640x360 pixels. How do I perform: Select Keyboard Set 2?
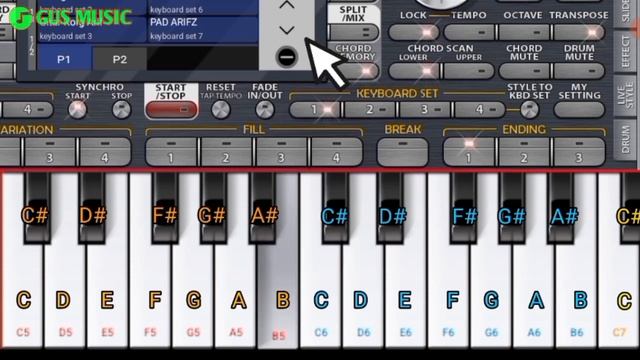(x=371, y=109)
